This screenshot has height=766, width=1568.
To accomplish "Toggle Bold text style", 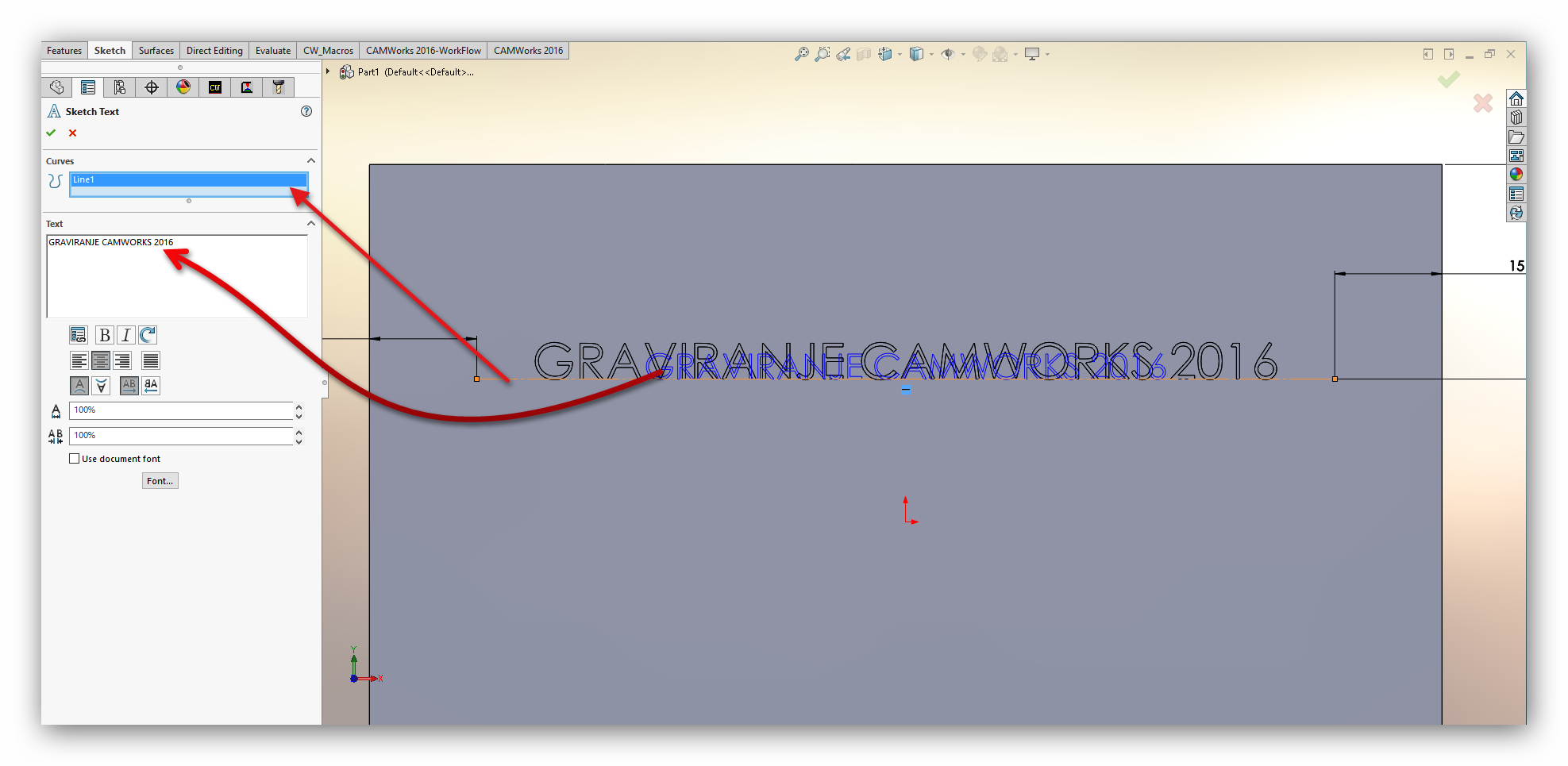I will click(x=104, y=335).
